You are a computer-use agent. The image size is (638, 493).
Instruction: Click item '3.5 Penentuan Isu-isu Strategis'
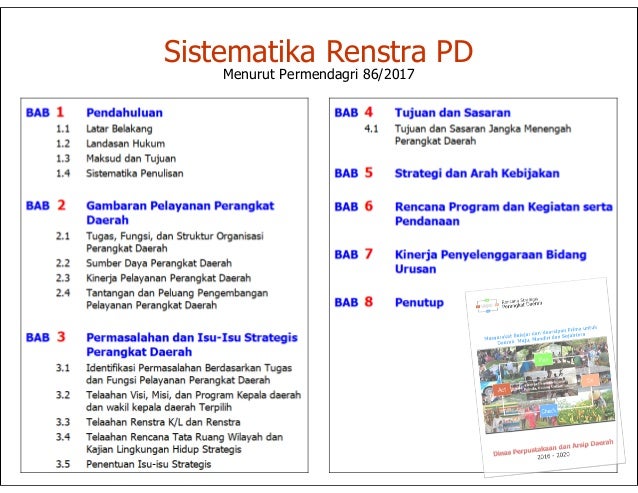tap(133, 464)
